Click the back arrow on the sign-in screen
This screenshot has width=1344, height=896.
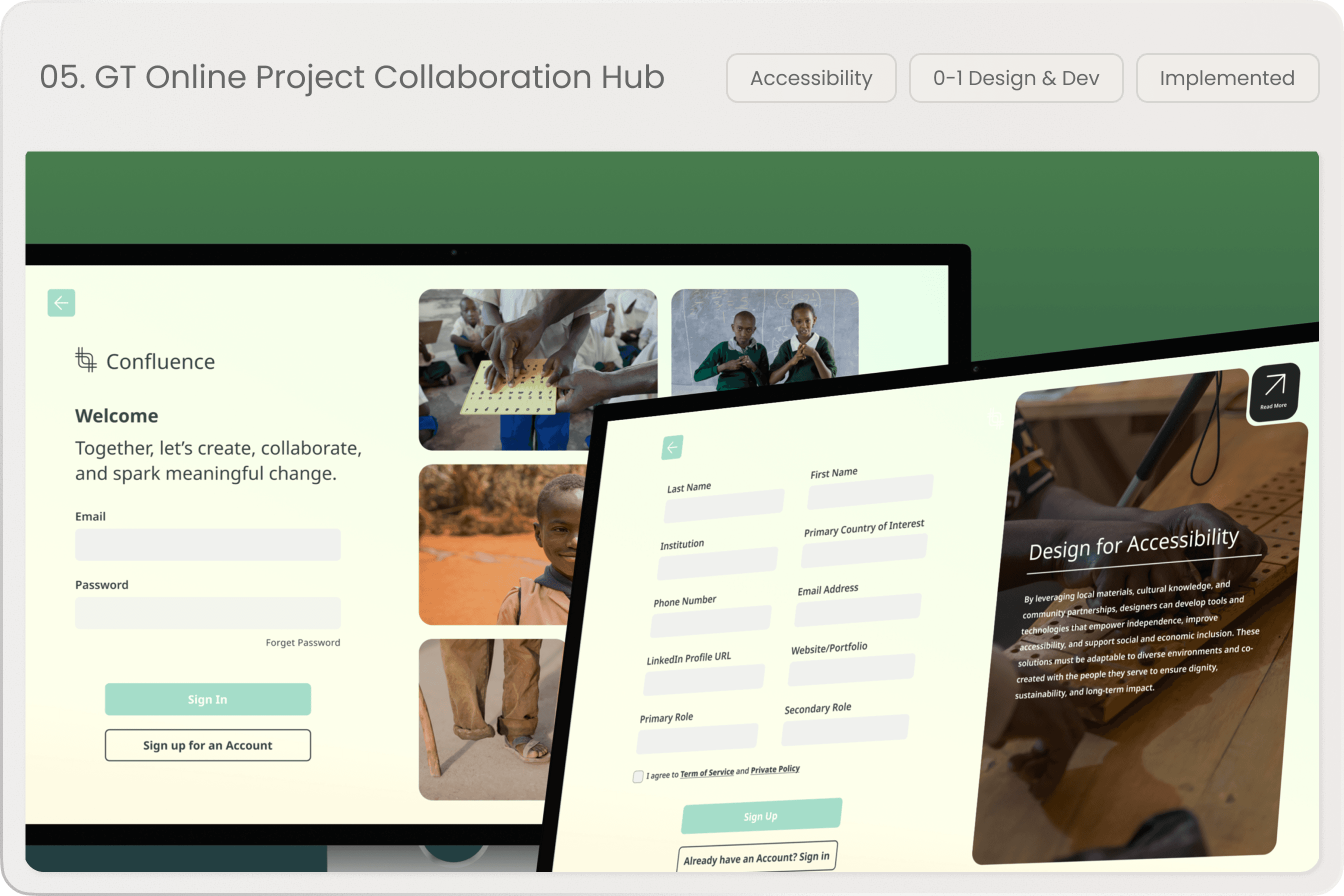61,303
